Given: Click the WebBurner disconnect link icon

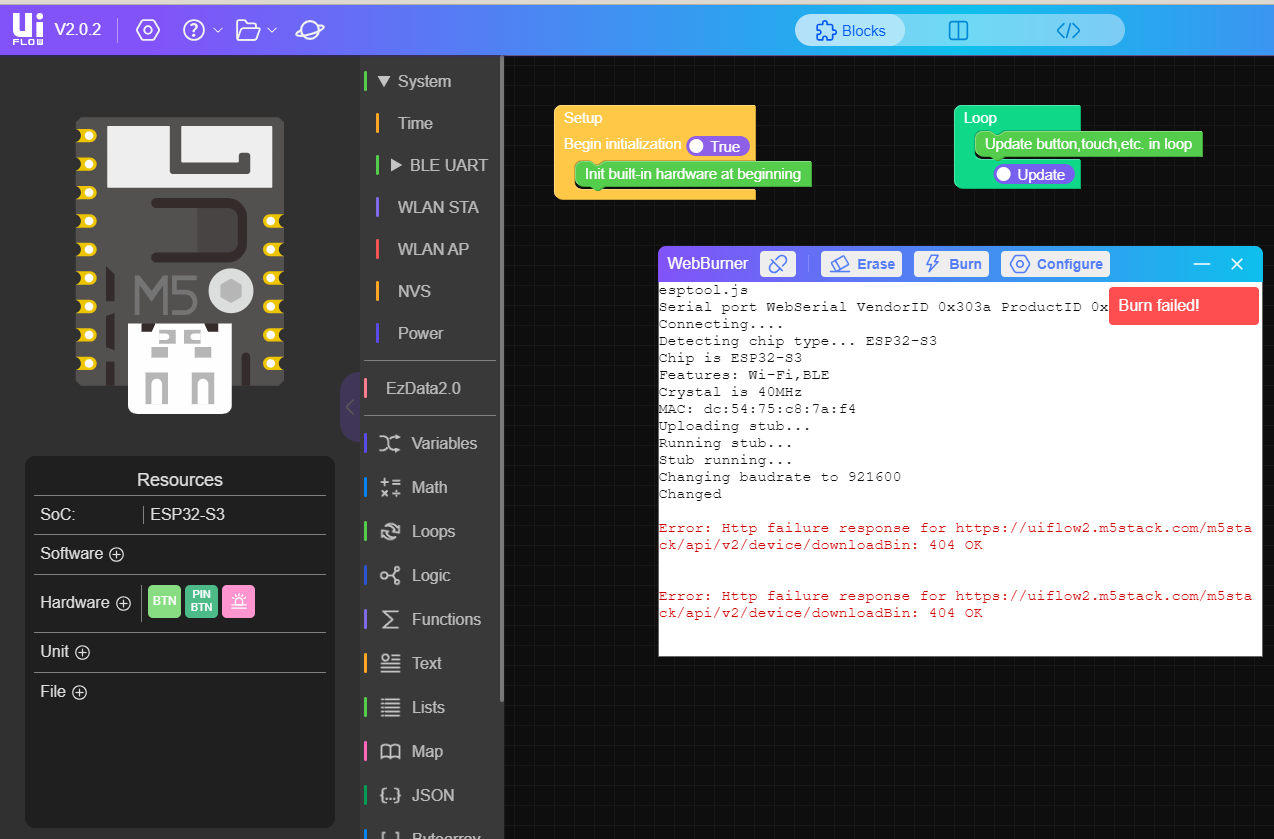Looking at the screenshot, I should tap(778, 264).
